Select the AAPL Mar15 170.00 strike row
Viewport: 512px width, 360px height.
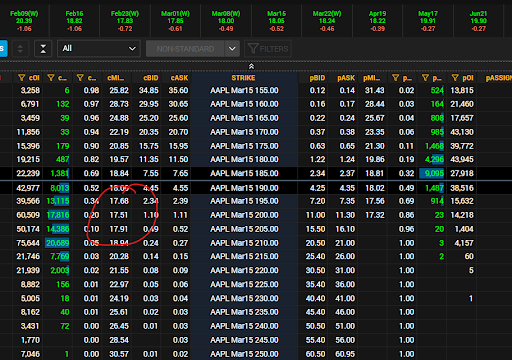(244, 132)
